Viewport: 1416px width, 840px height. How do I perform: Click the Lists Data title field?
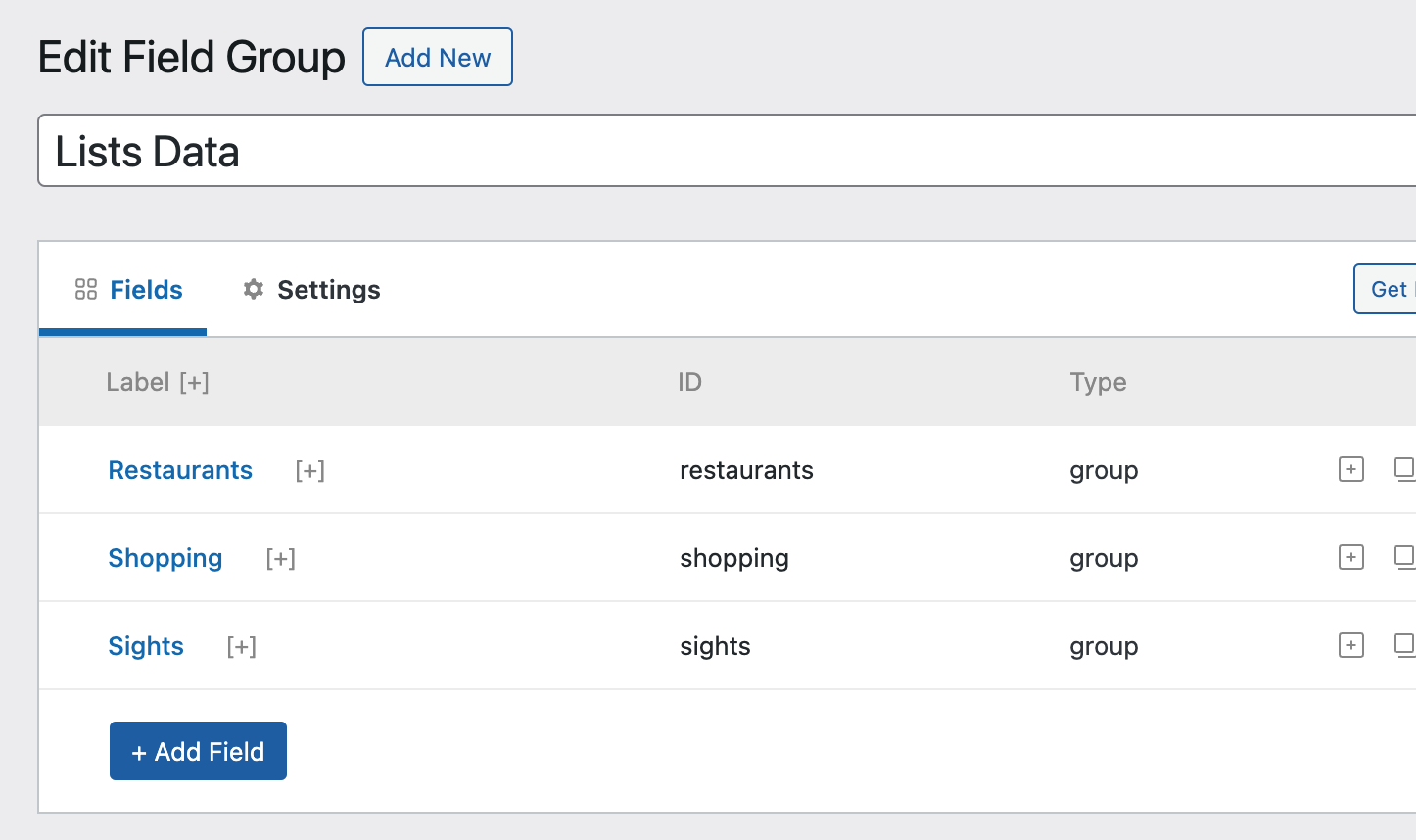pyautogui.click(x=727, y=151)
